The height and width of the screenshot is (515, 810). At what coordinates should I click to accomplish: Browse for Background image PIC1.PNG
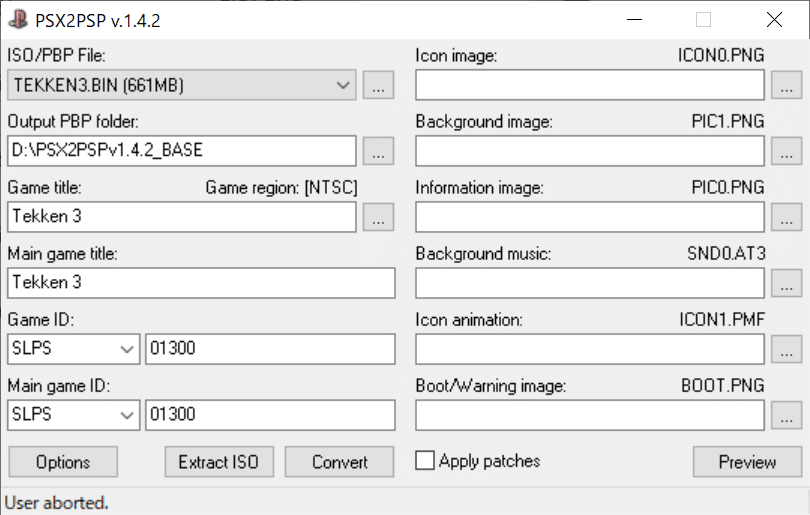[x=786, y=152]
